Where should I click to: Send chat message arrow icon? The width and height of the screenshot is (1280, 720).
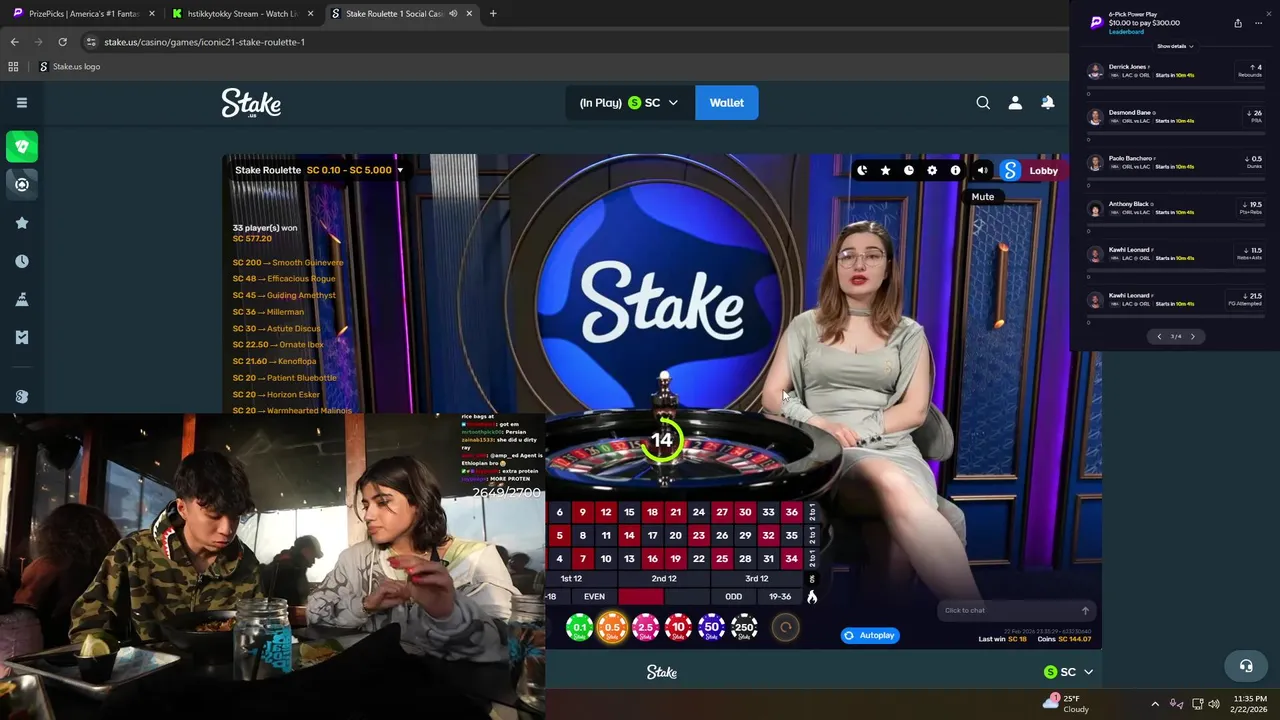(x=1085, y=610)
